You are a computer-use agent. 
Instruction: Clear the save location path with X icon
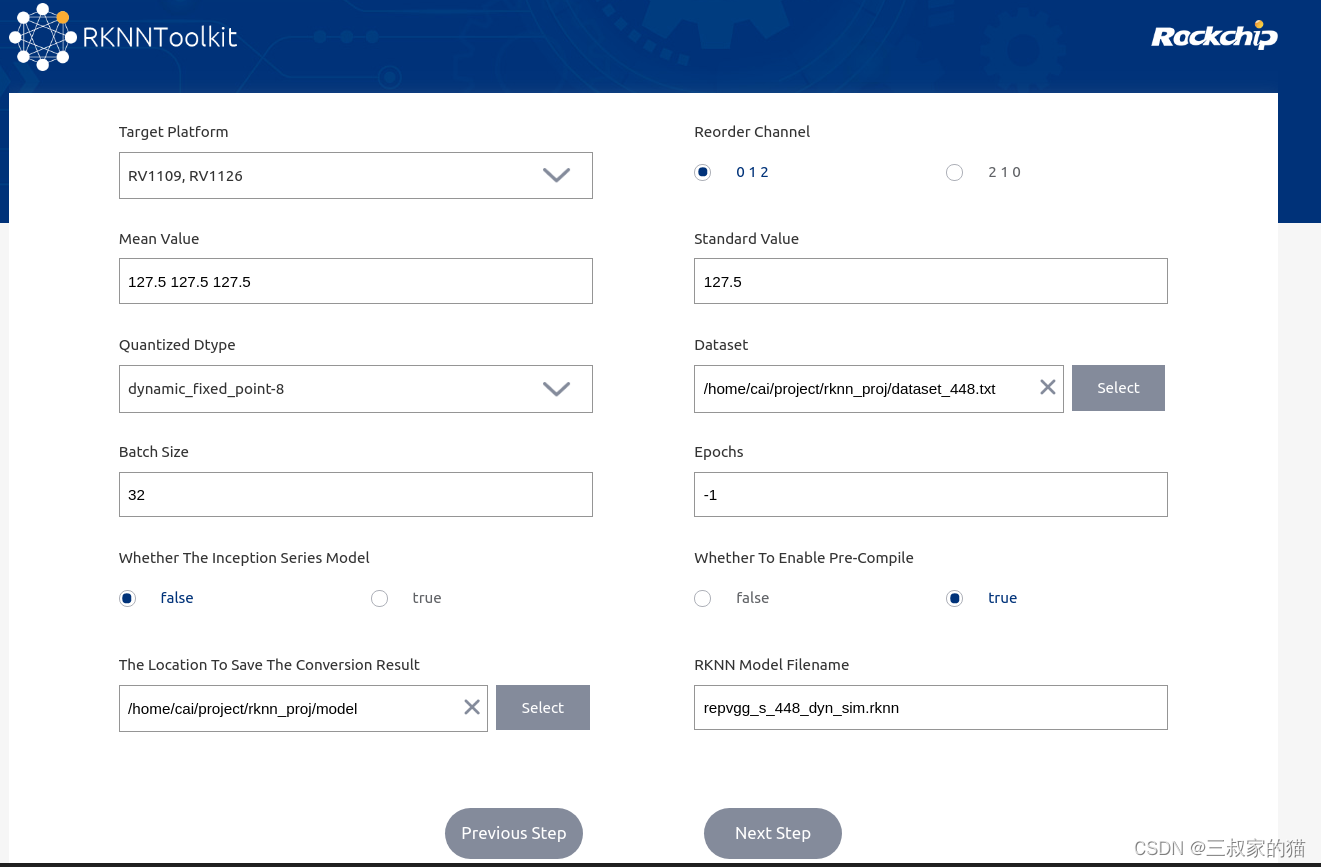pos(472,707)
